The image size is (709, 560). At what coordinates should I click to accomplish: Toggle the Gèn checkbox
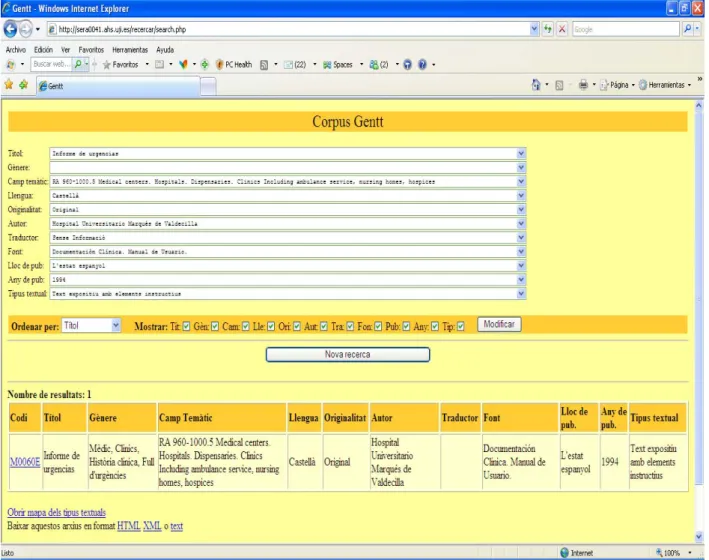(x=215, y=327)
